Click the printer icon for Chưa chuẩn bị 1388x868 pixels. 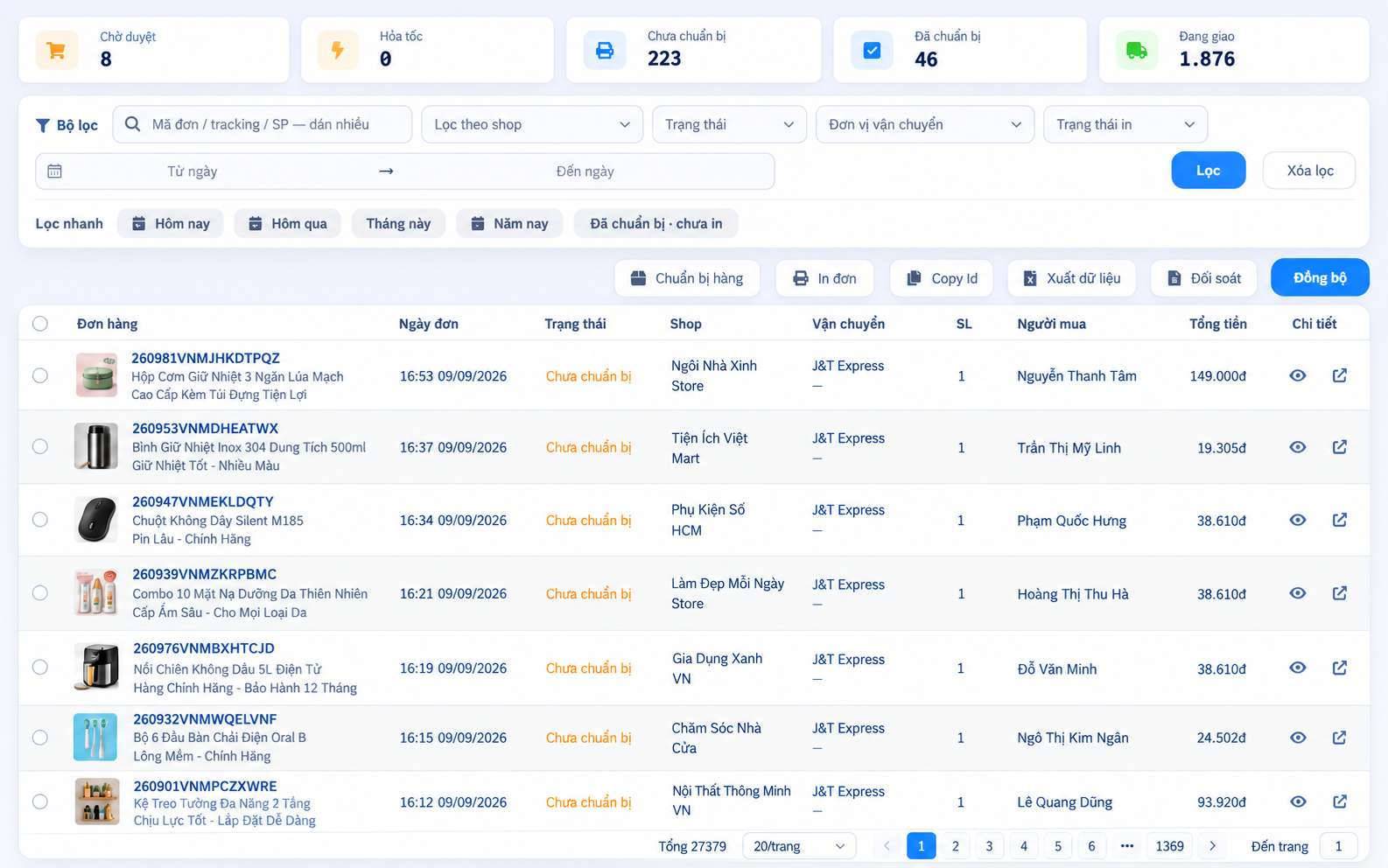click(605, 51)
